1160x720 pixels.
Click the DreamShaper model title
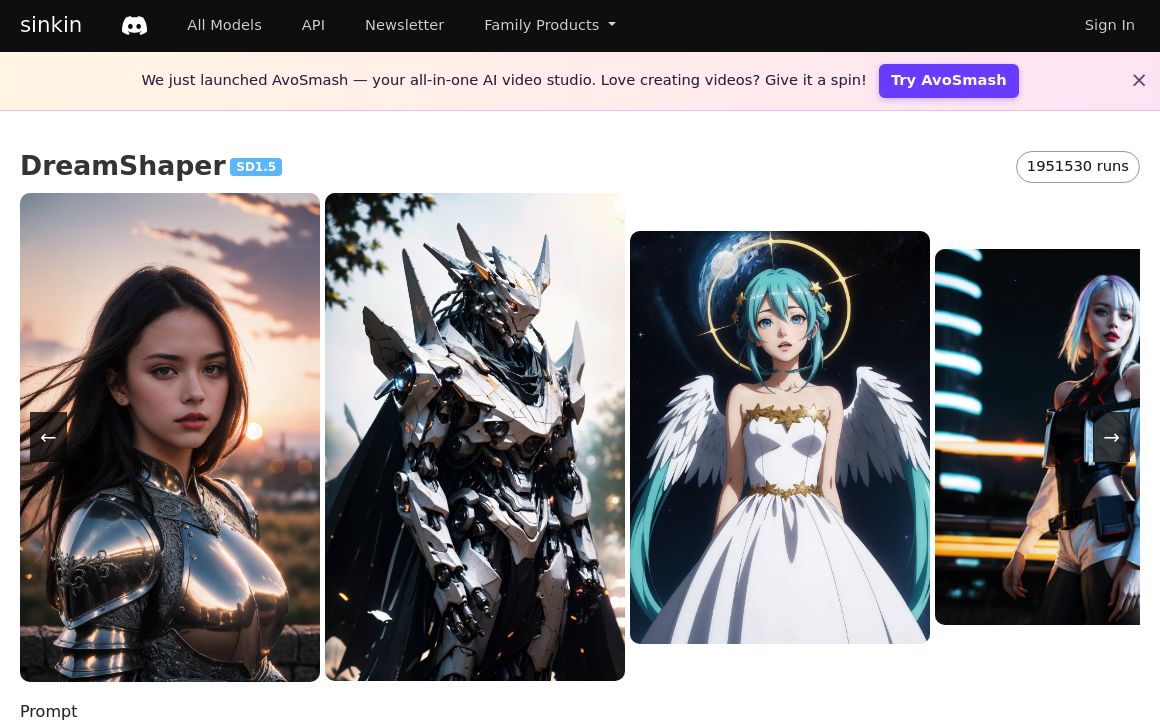click(123, 166)
